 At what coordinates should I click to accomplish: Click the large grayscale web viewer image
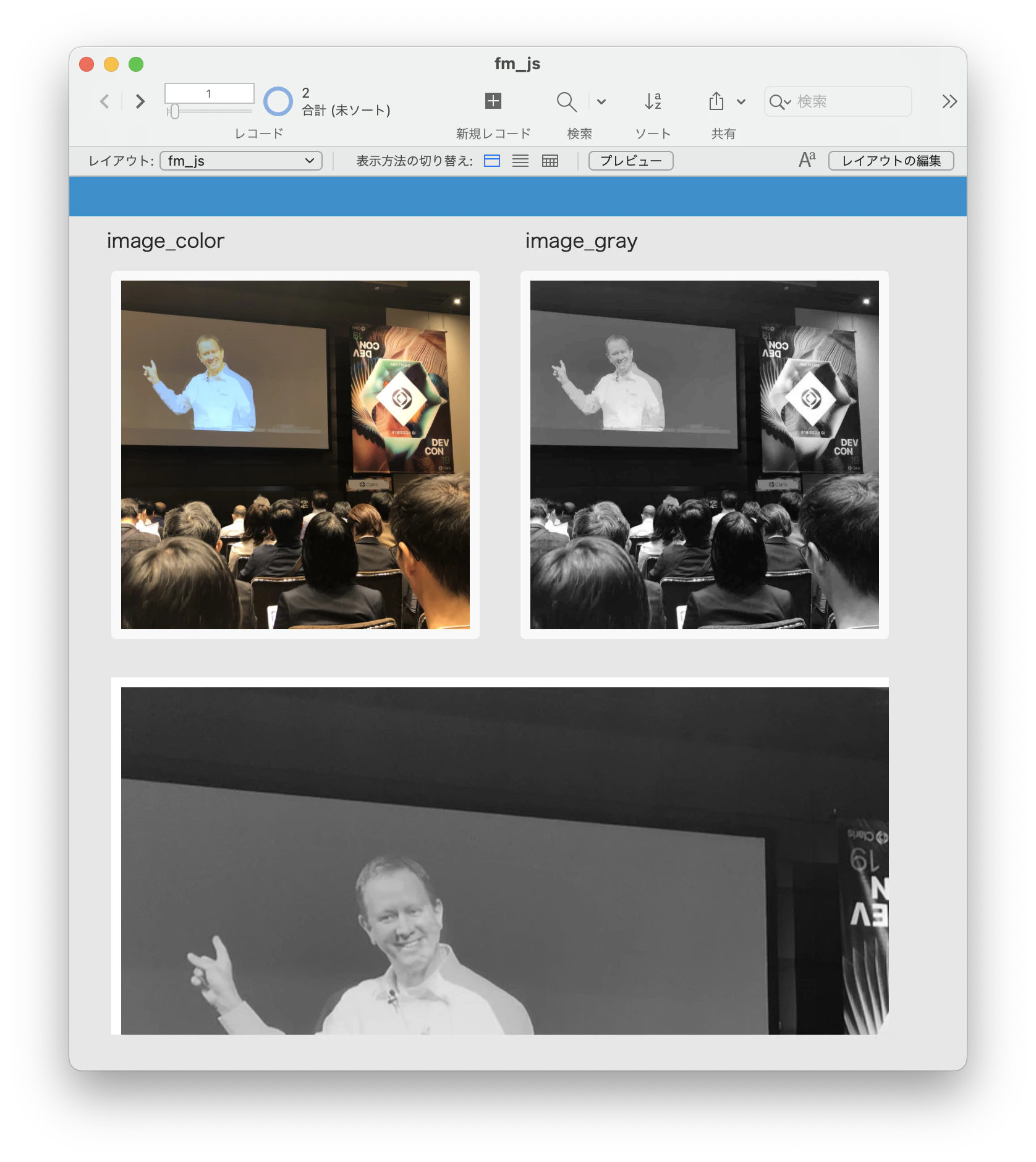505,861
